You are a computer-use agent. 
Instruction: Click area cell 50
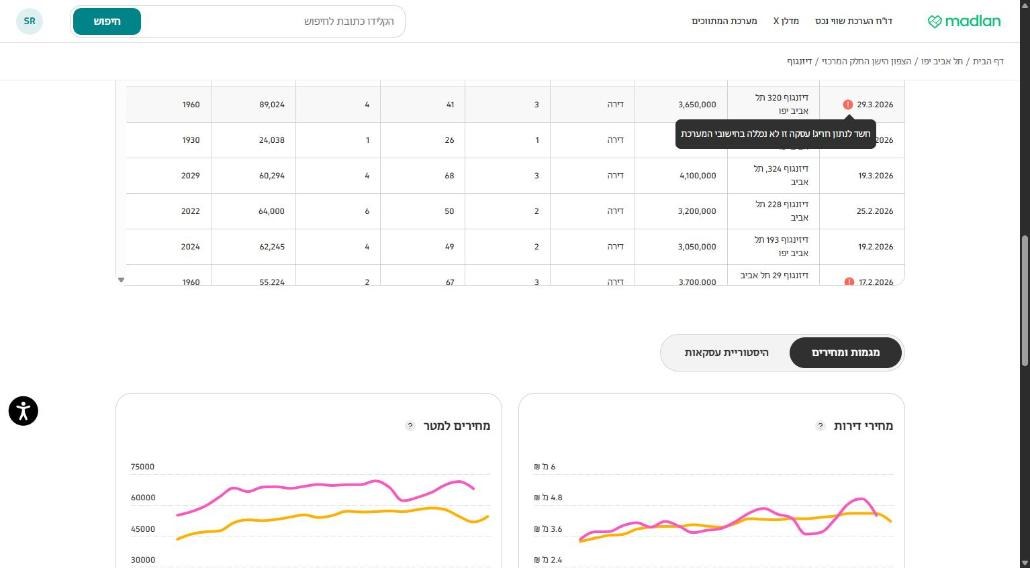pyautogui.click(x=449, y=211)
